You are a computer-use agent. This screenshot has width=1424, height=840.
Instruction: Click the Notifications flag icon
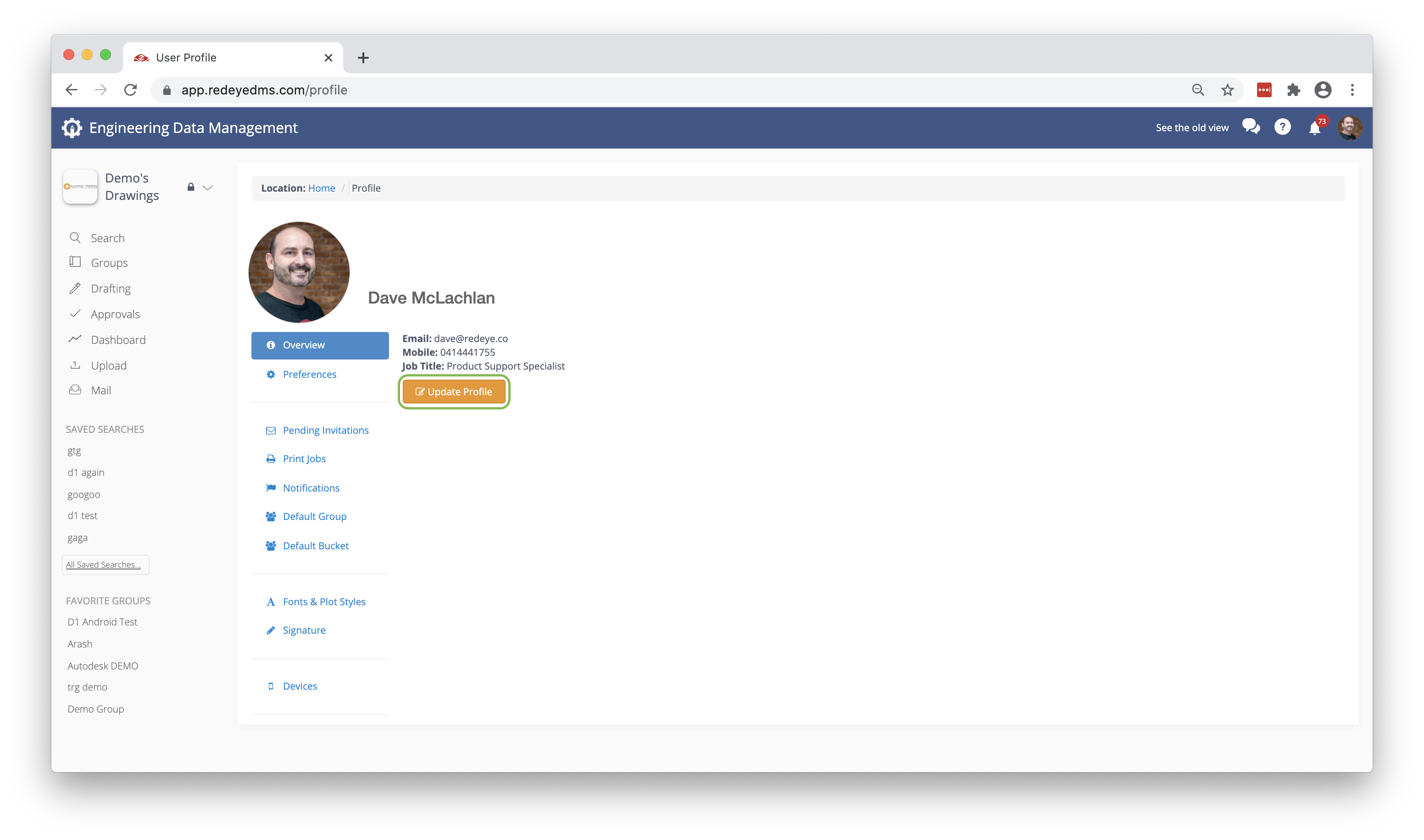click(x=271, y=488)
